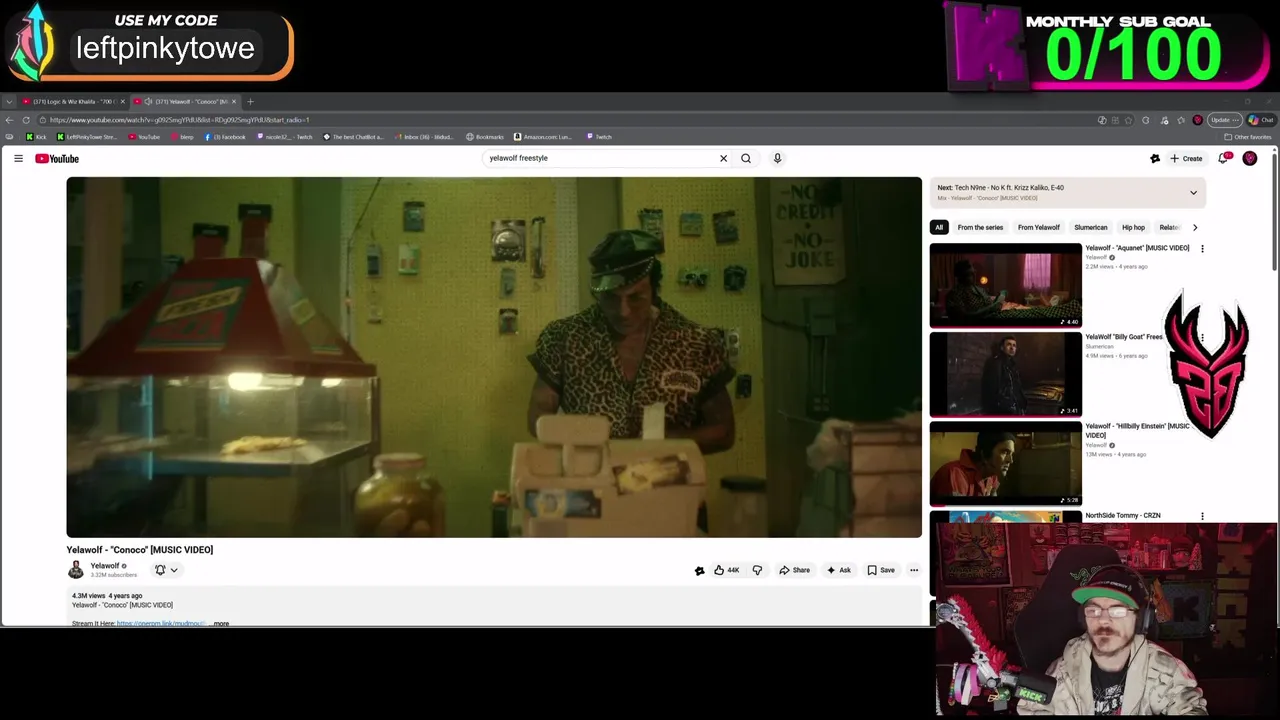Clear the search box with the X icon

click(x=723, y=158)
